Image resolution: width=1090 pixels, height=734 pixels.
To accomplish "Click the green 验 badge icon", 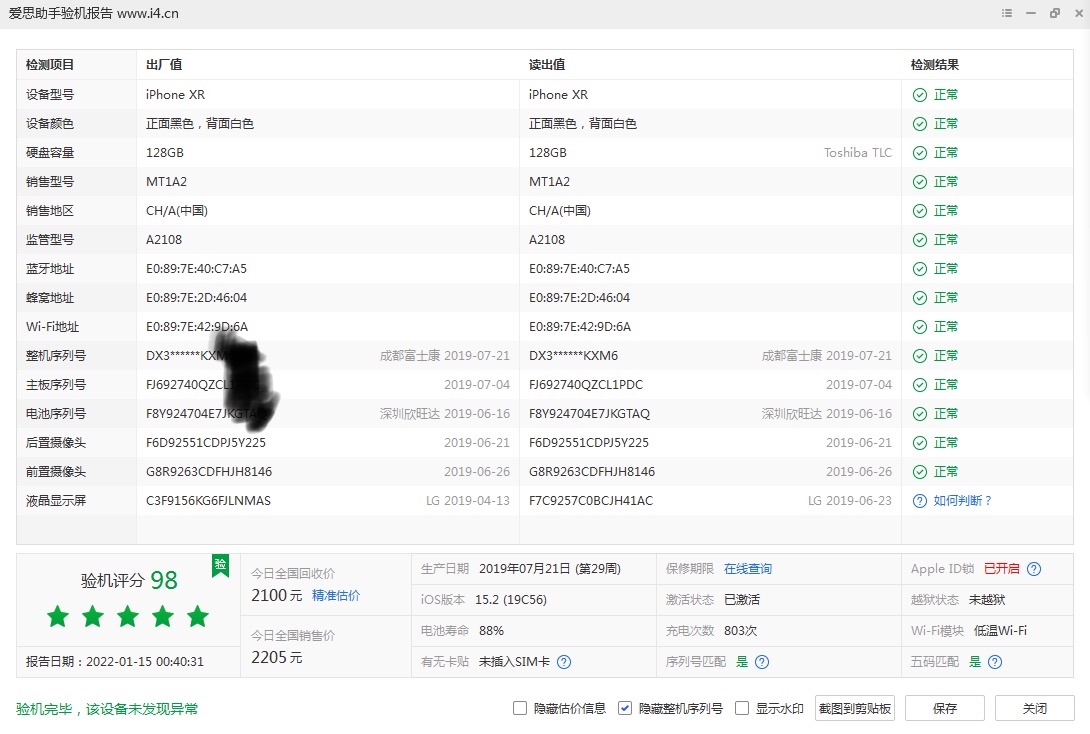I will click(x=220, y=565).
